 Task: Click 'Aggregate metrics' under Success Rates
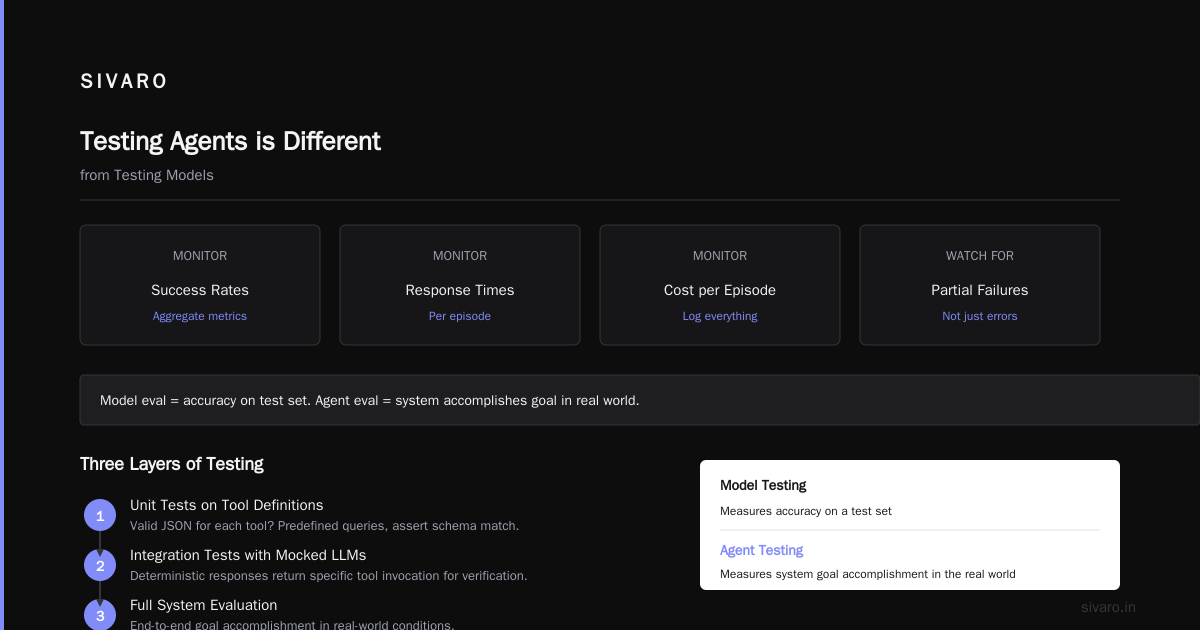pos(200,316)
